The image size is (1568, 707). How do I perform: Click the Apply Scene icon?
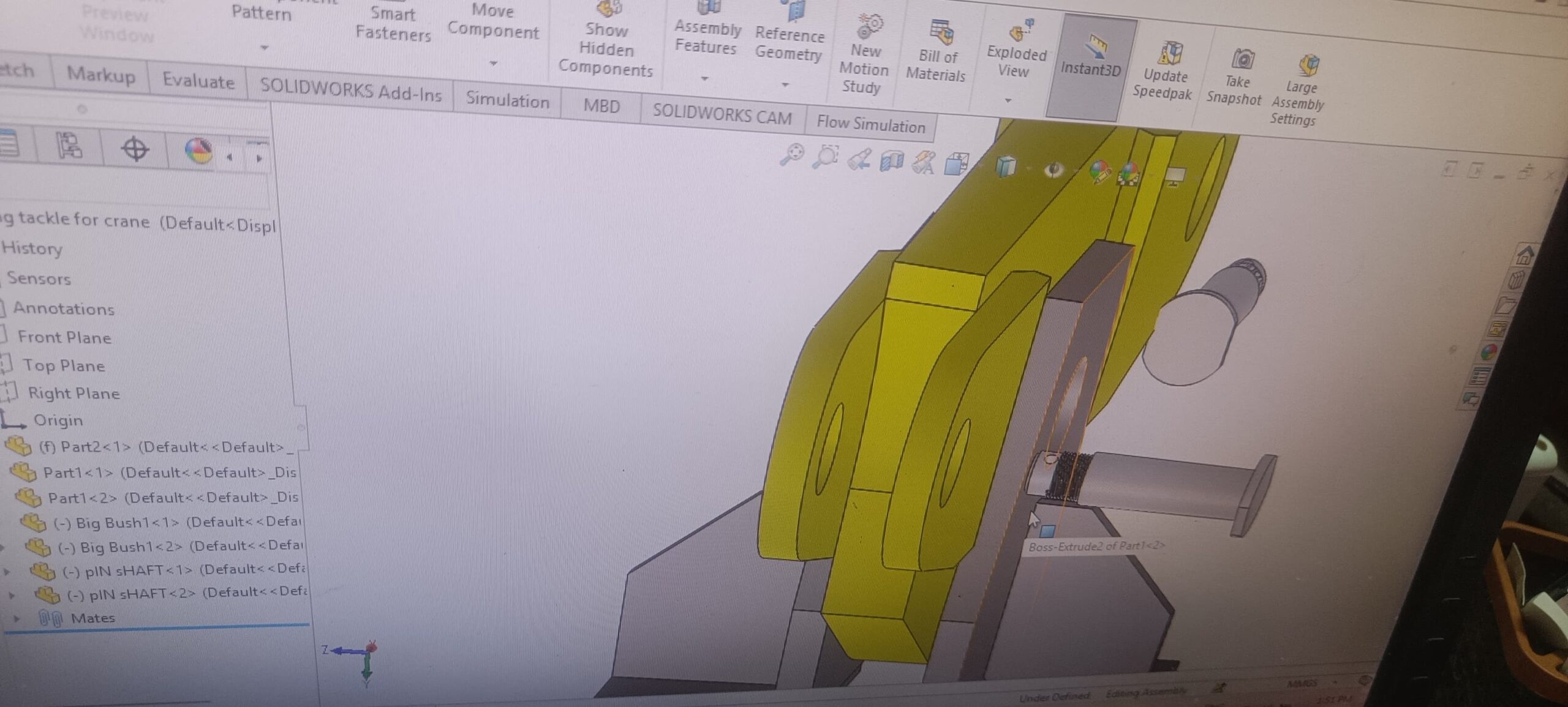point(1129,174)
